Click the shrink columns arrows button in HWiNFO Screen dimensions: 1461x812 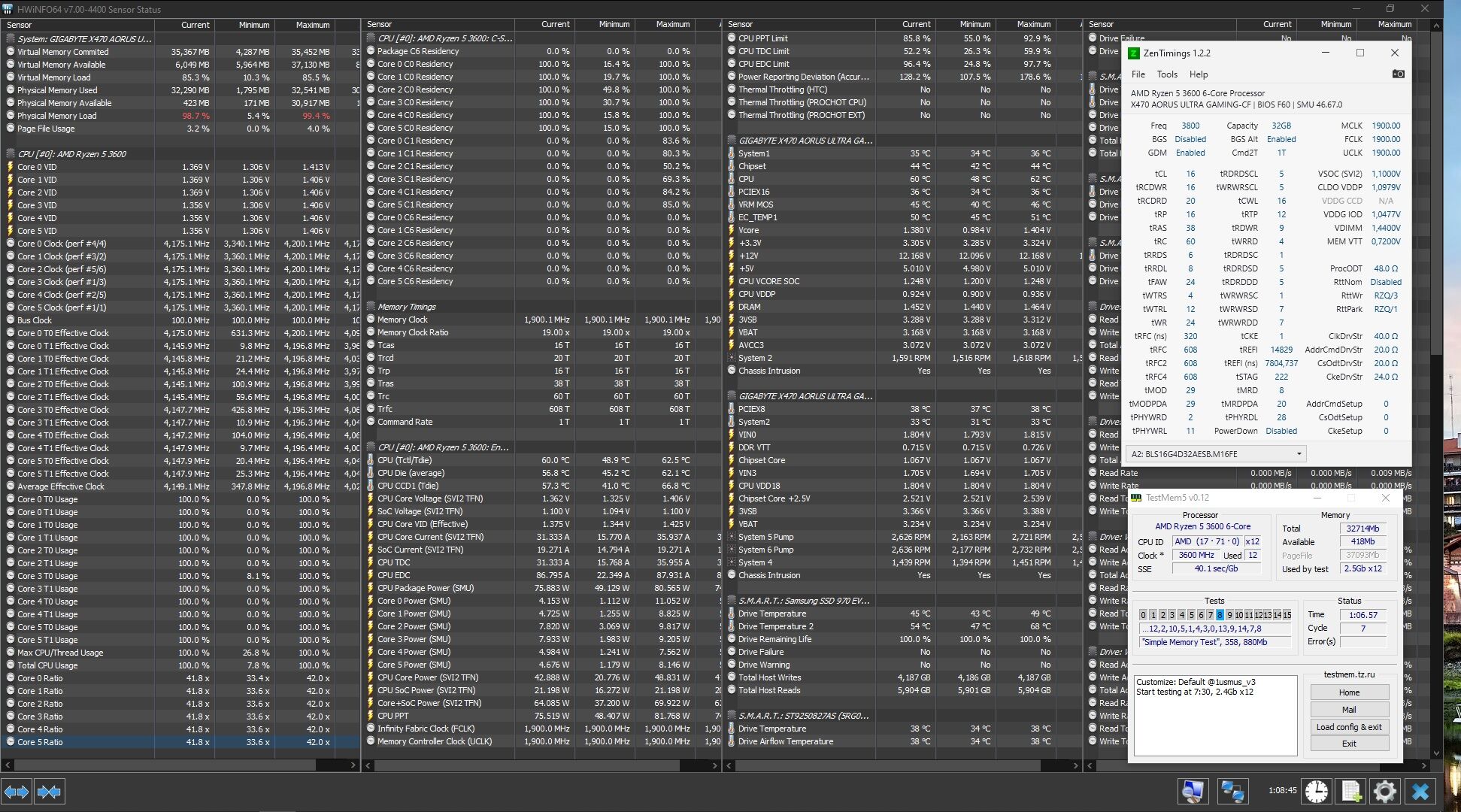click(50, 792)
